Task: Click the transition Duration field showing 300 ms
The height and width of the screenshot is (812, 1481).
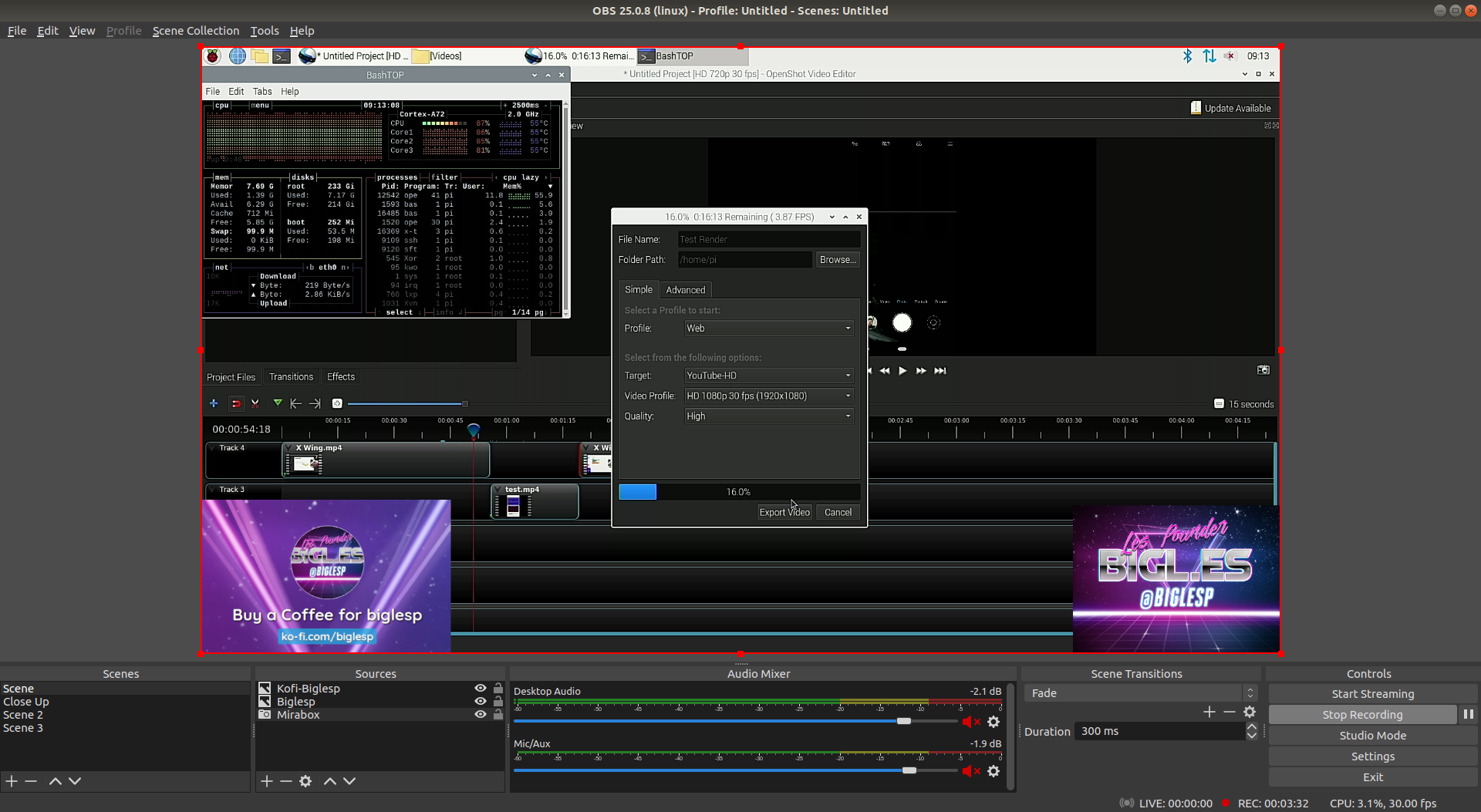Action: pos(1161,731)
